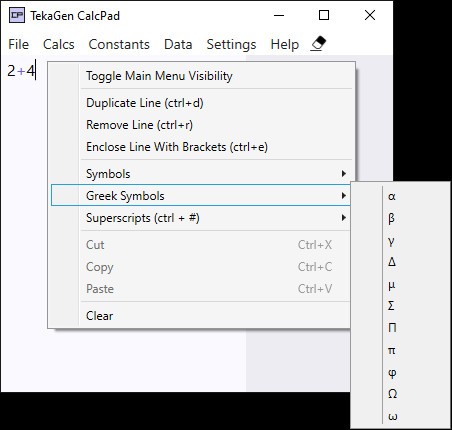Open the Constants menu

(119, 44)
